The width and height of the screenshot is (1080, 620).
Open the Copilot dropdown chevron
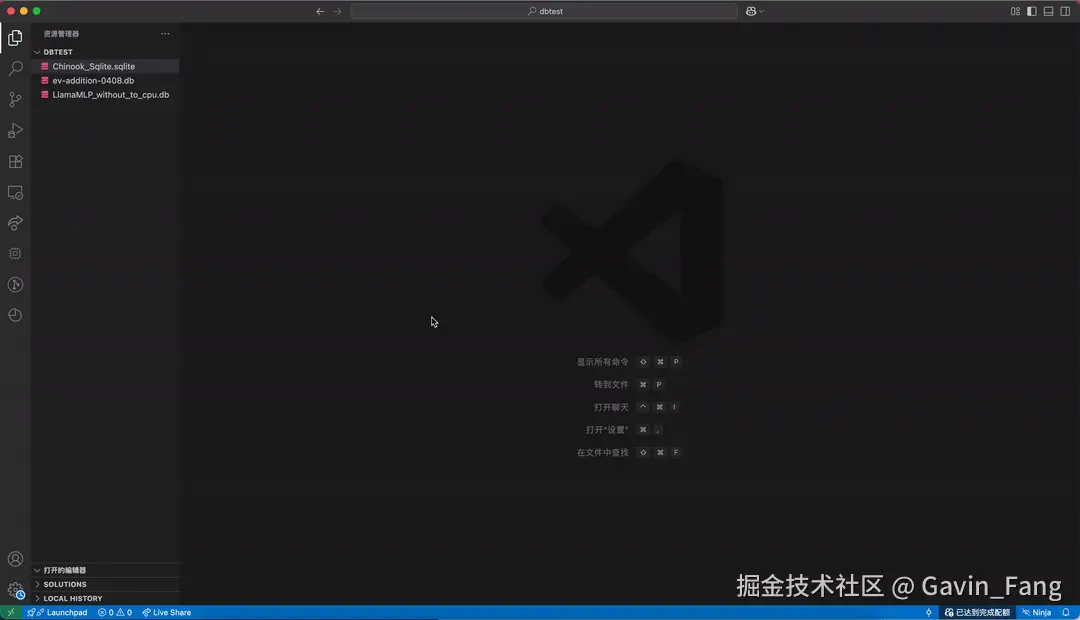[x=761, y=11]
